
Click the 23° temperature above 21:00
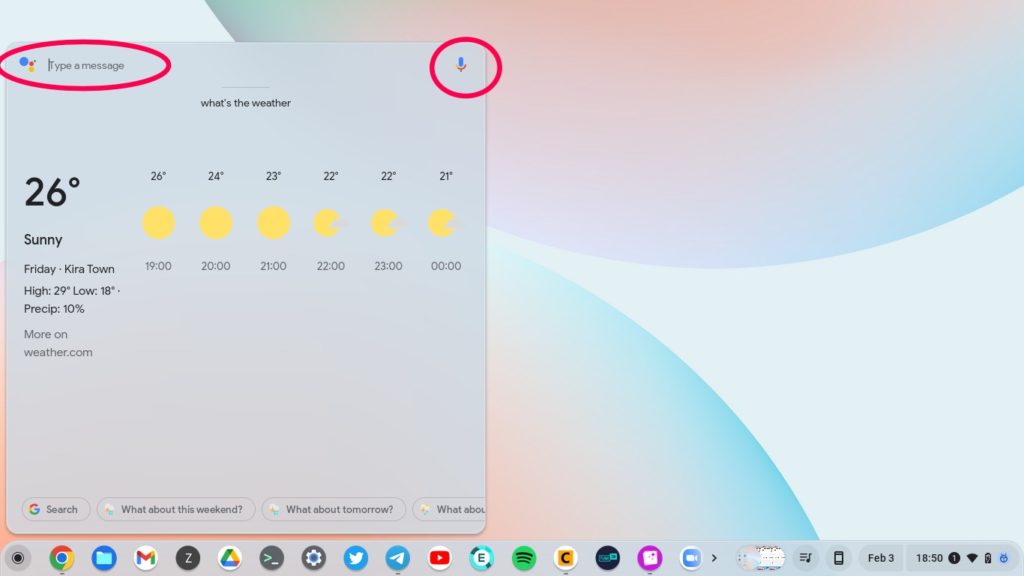click(x=273, y=176)
